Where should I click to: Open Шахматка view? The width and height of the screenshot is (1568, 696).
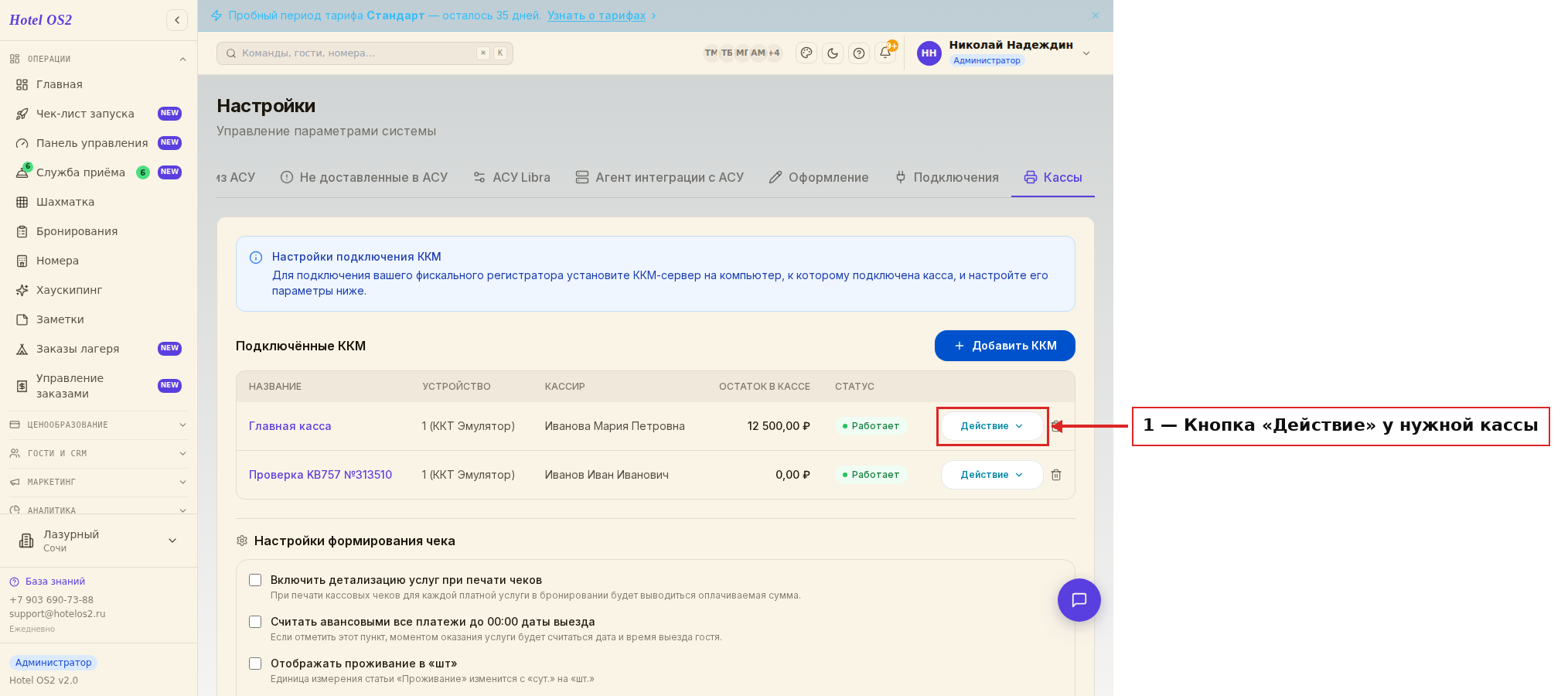click(98, 202)
